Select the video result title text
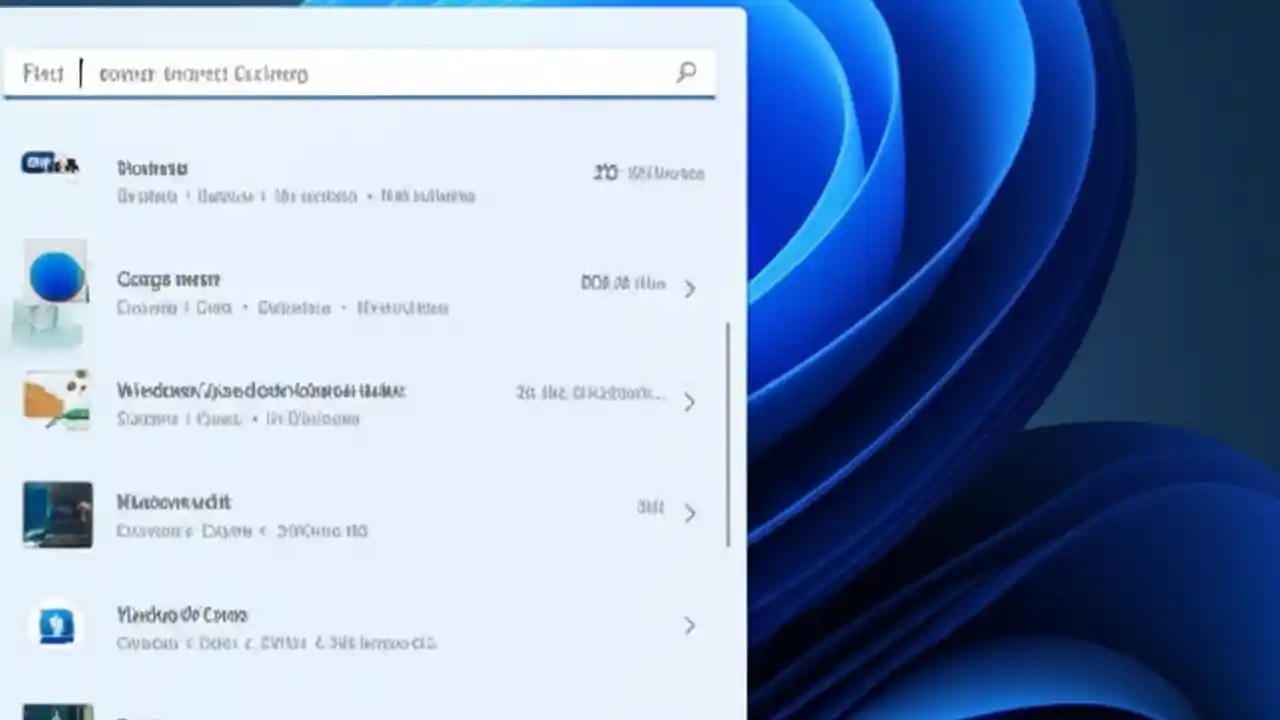The height and width of the screenshot is (720, 1280). click(181, 614)
